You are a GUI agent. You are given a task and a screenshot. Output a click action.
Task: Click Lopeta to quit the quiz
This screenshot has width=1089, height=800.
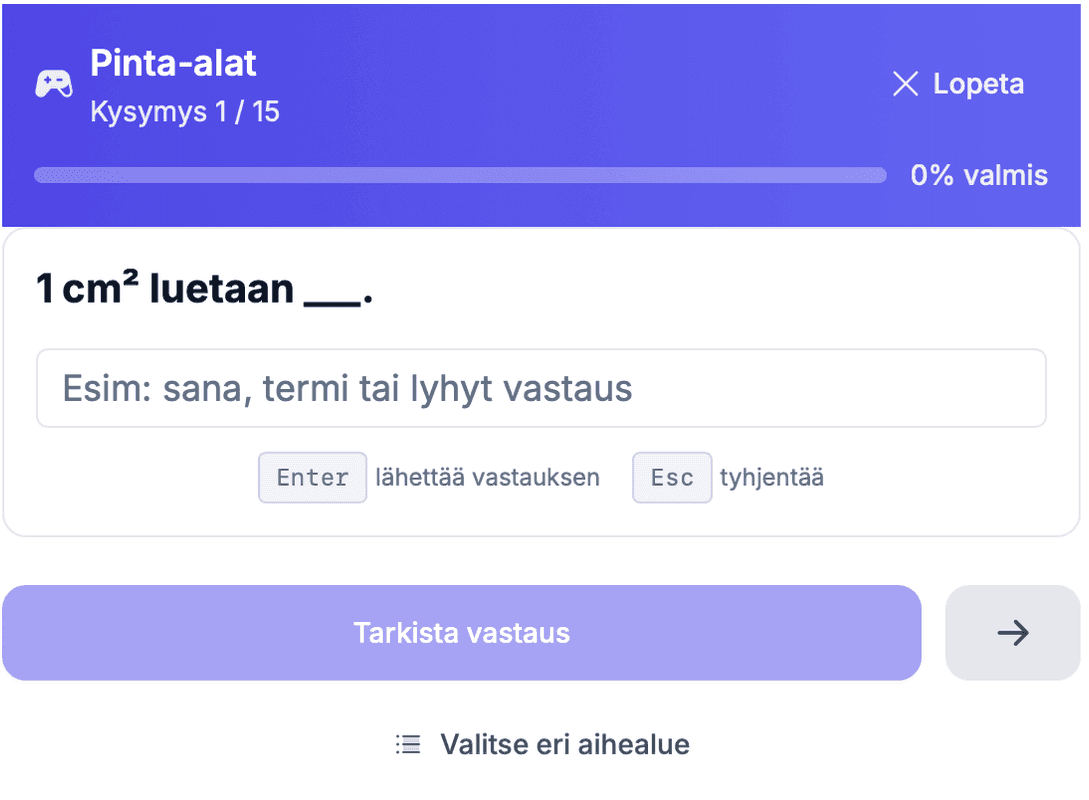(x=978, y=84)
